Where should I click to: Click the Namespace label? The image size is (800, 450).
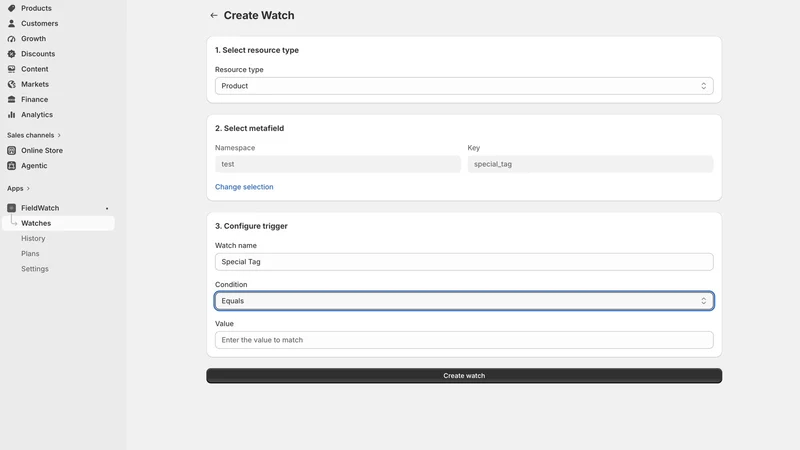click(235, 147)
